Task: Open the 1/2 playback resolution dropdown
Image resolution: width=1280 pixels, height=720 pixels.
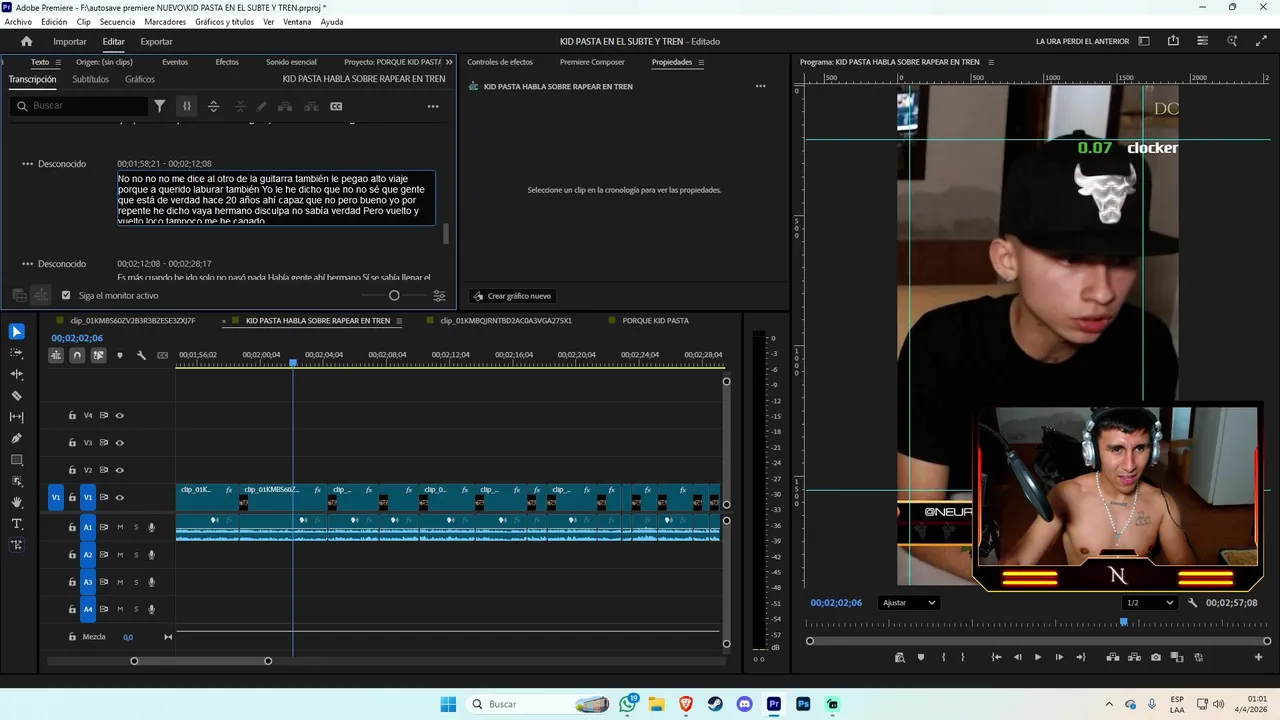Action: click(1150, 603)
